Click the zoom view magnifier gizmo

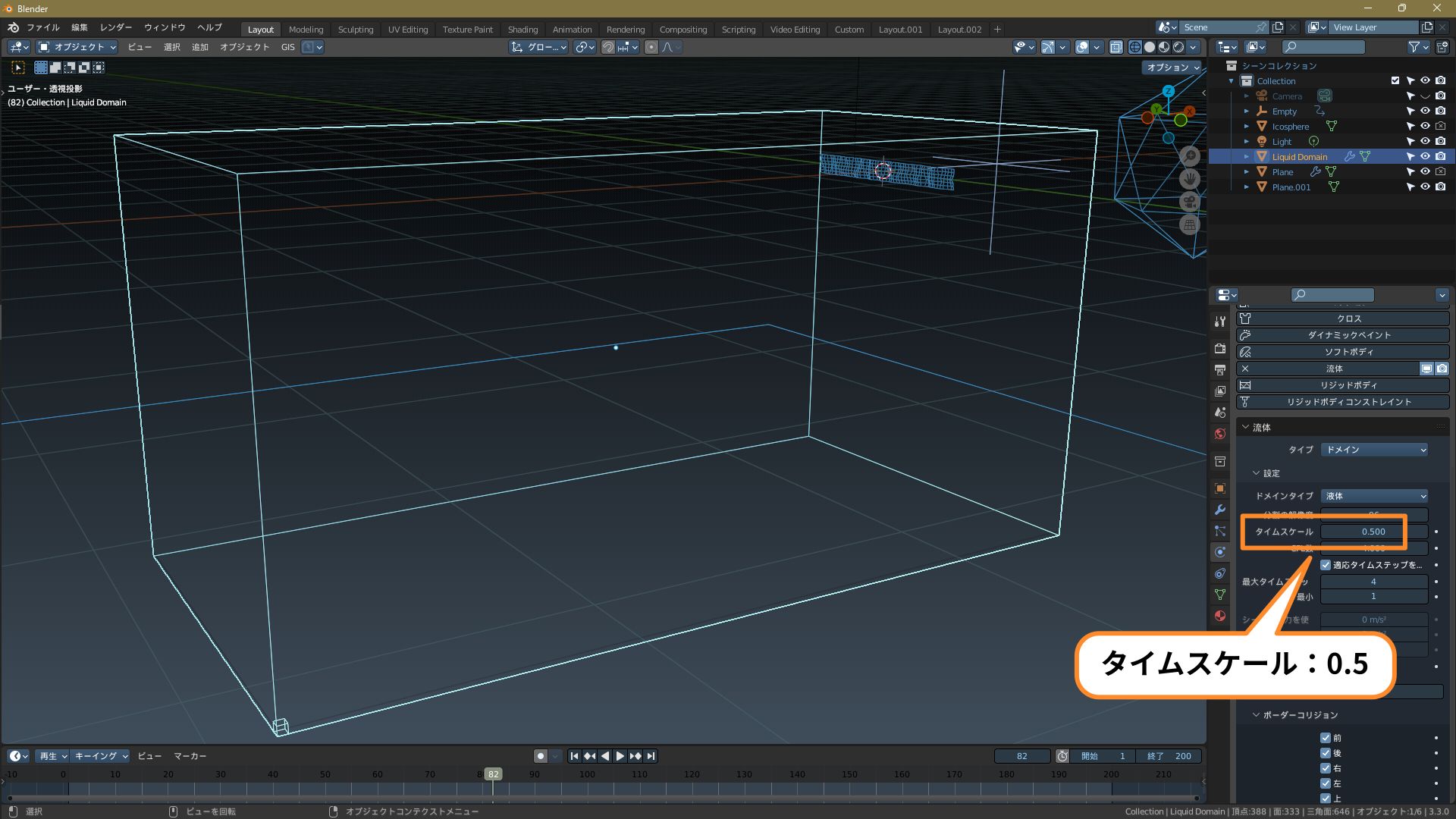pos(1190,156)
